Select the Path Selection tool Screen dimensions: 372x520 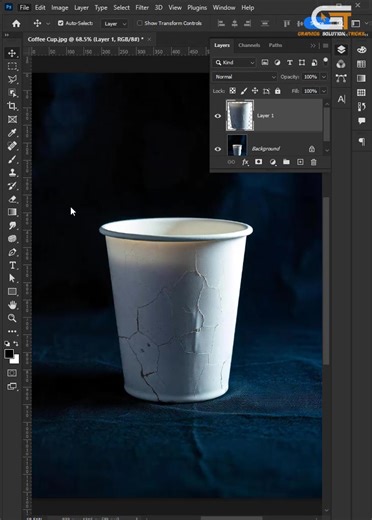pos(12,278)
